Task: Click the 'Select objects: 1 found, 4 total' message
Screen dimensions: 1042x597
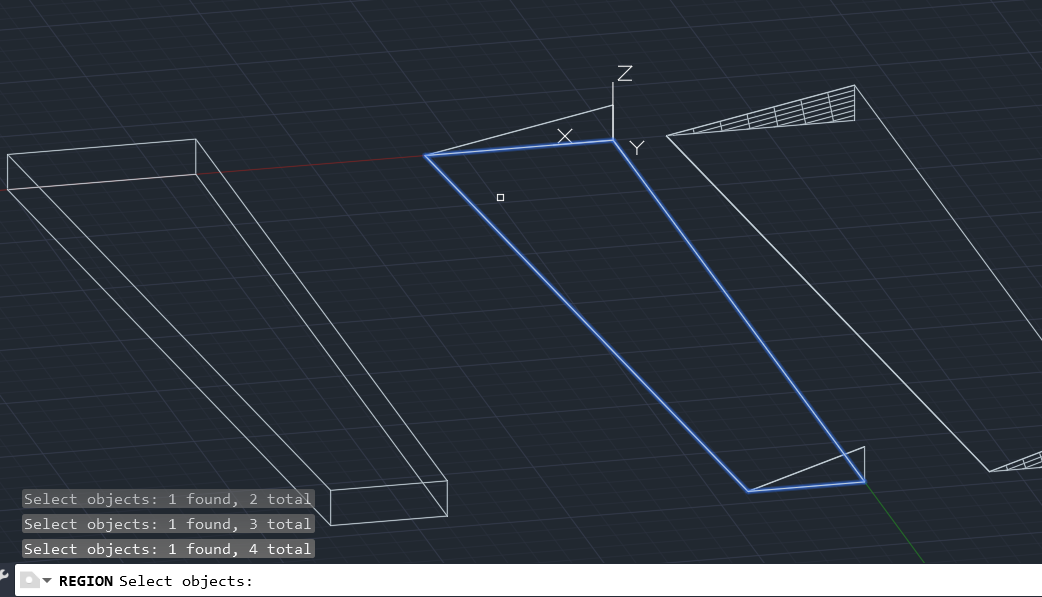Action: coord(166,548)
